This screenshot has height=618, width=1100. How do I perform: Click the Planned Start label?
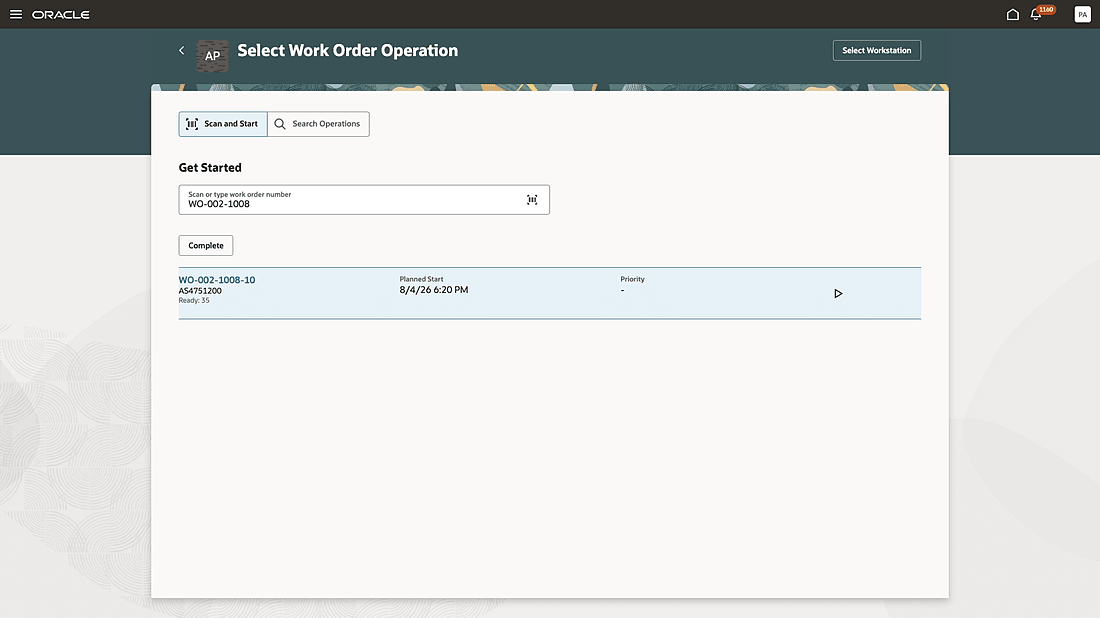[x=422, y=279]
